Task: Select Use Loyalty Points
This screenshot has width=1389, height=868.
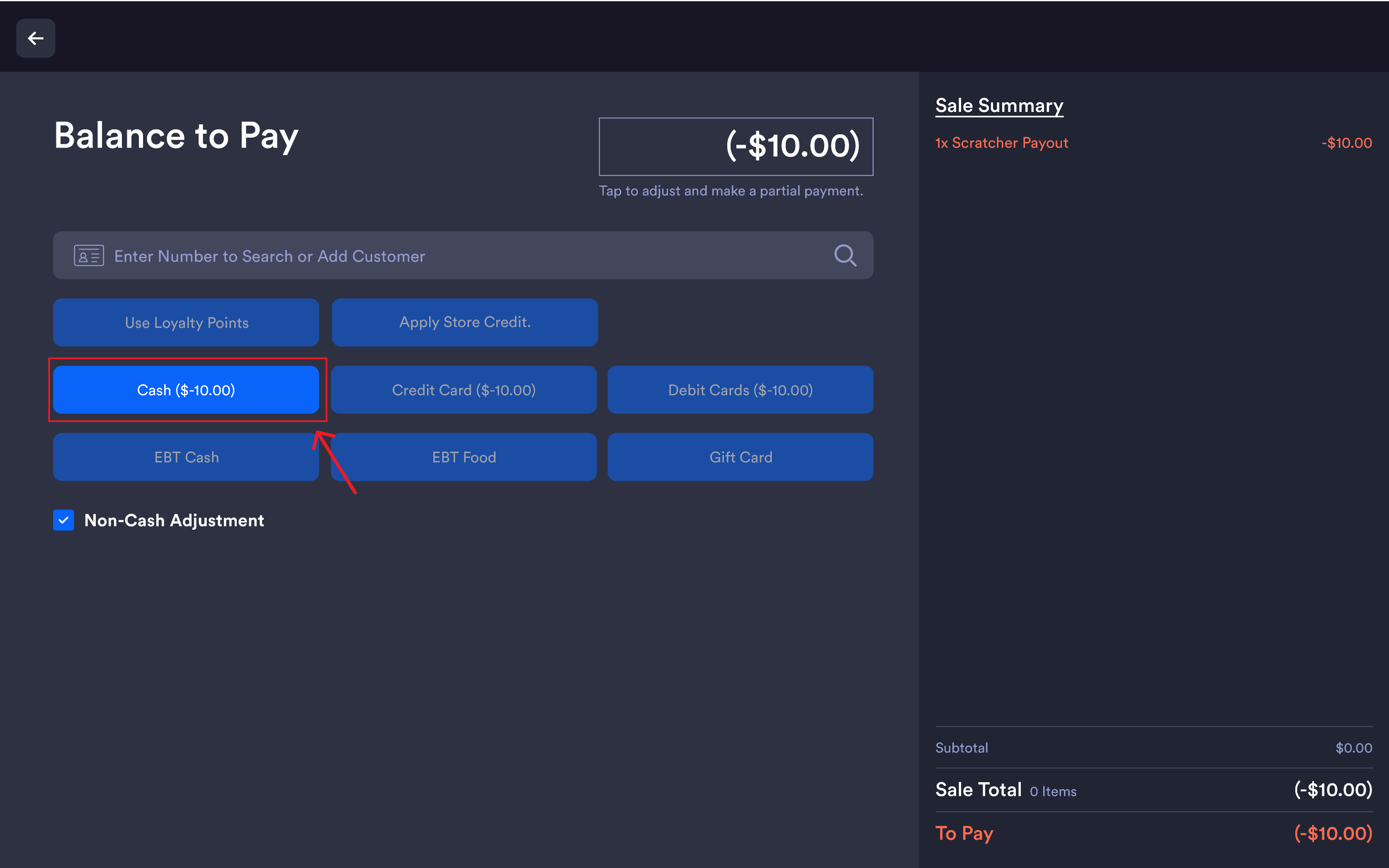Action: pos(186,322)
